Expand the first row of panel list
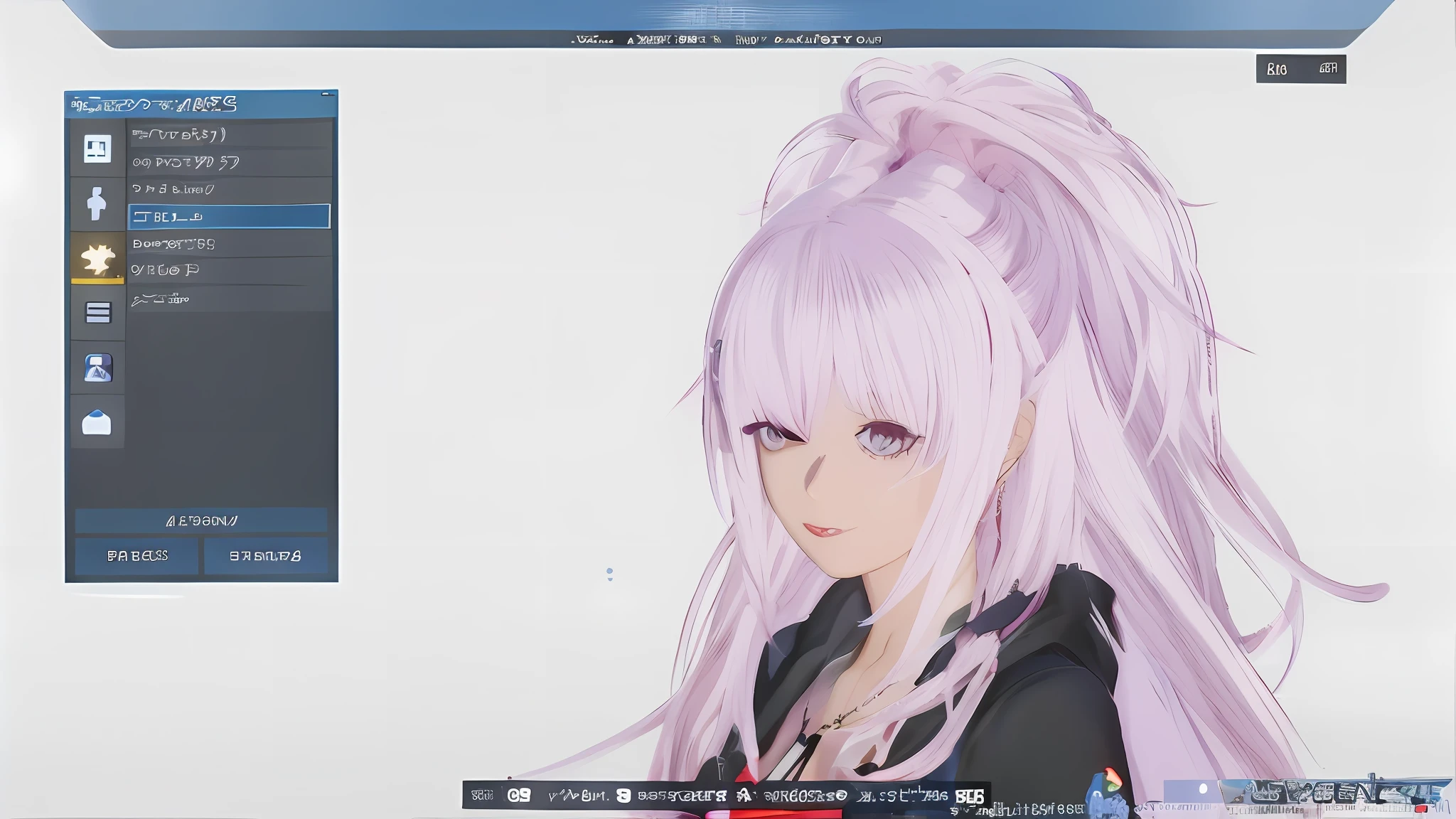The image size is (1456, 819). pyautogui.click(x=229, y=134)
